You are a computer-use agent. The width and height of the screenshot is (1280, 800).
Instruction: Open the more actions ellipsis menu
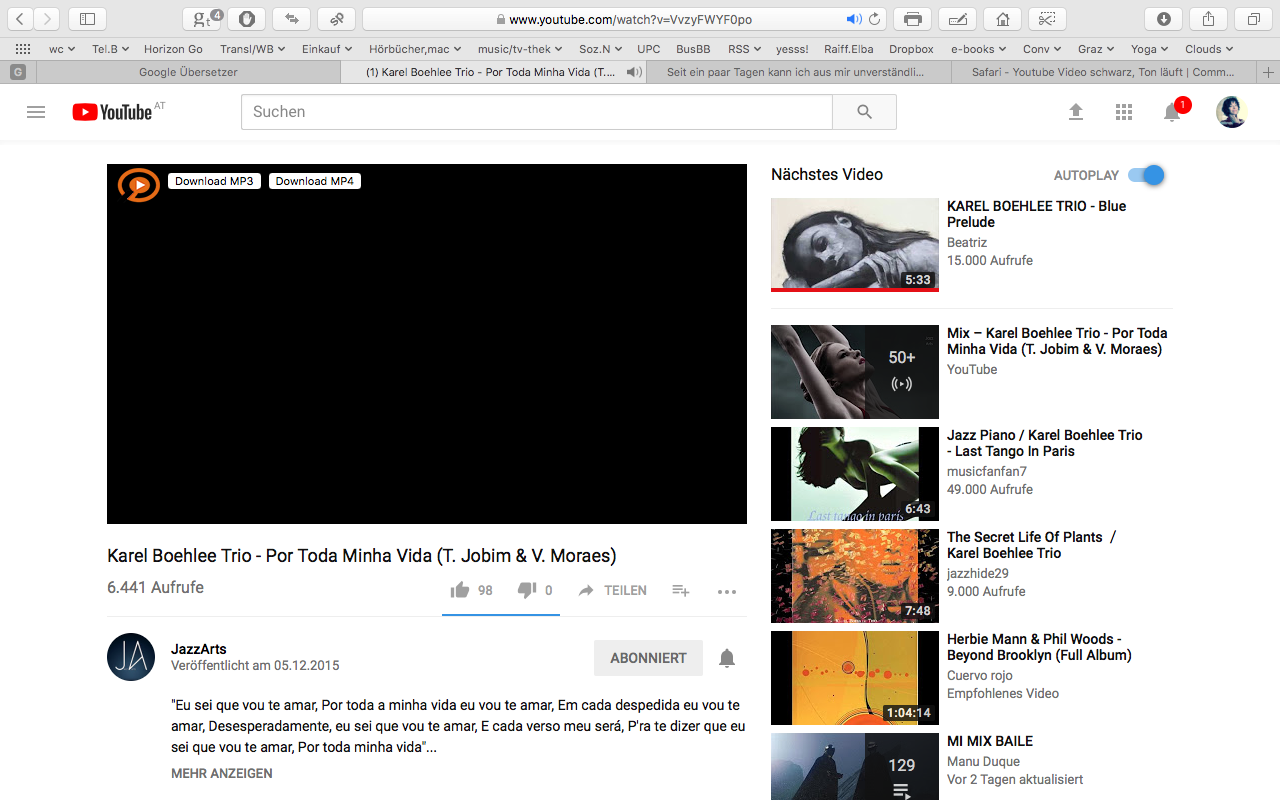pos(727,591)
